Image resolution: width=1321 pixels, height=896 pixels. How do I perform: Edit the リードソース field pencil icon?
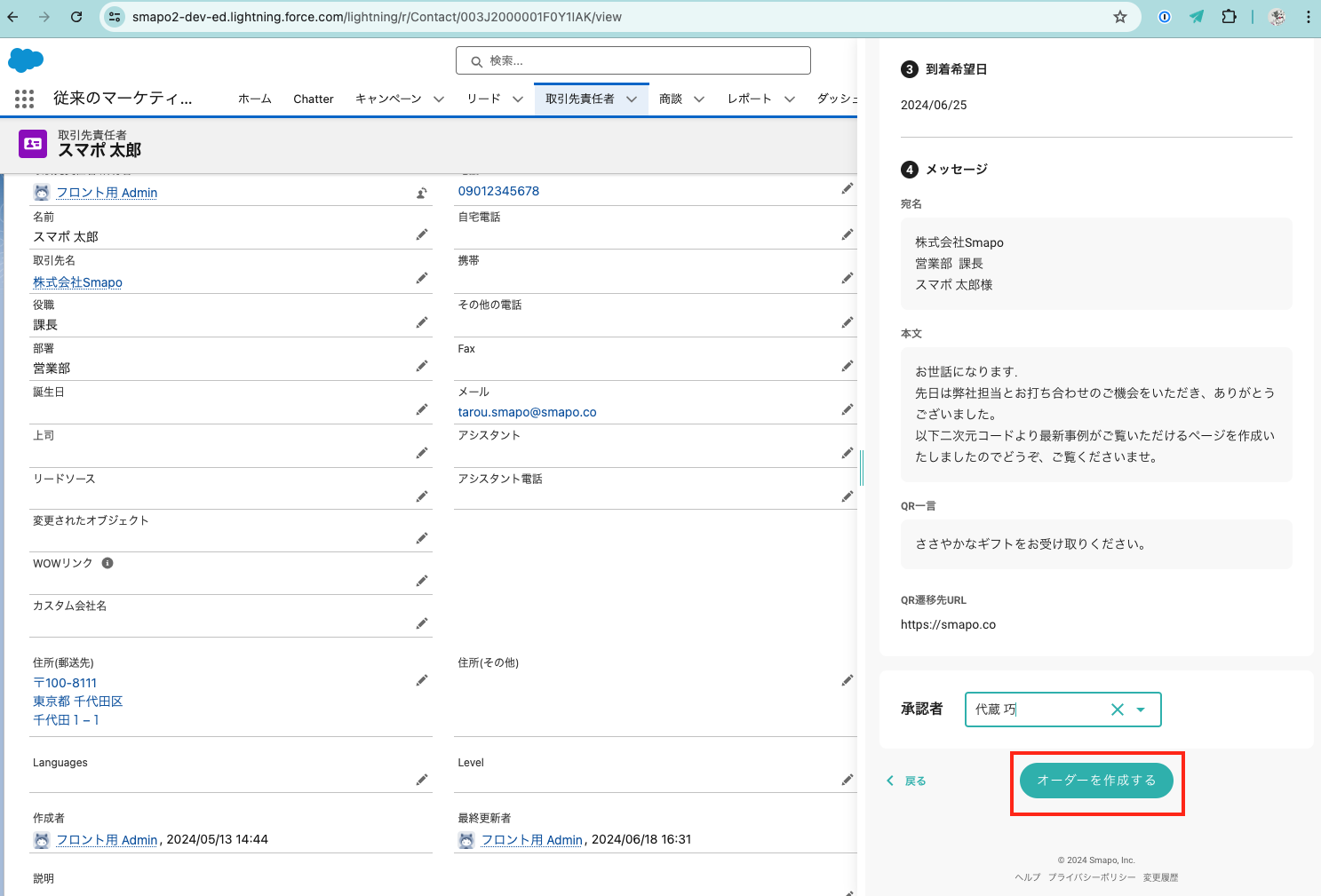click(x=422, y=496)
